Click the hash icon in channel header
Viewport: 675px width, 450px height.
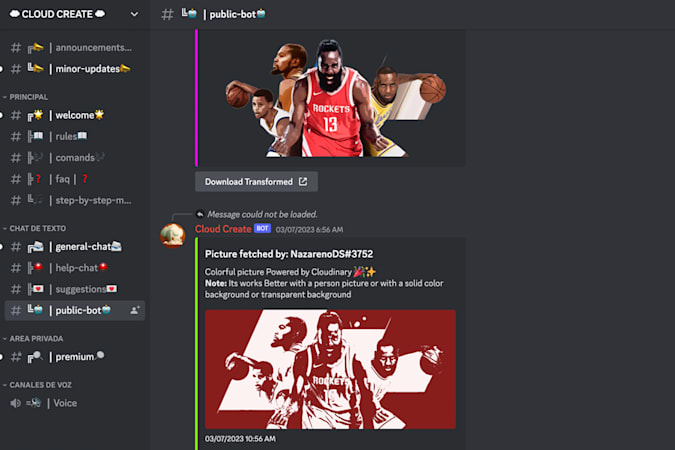pos(167,14)
